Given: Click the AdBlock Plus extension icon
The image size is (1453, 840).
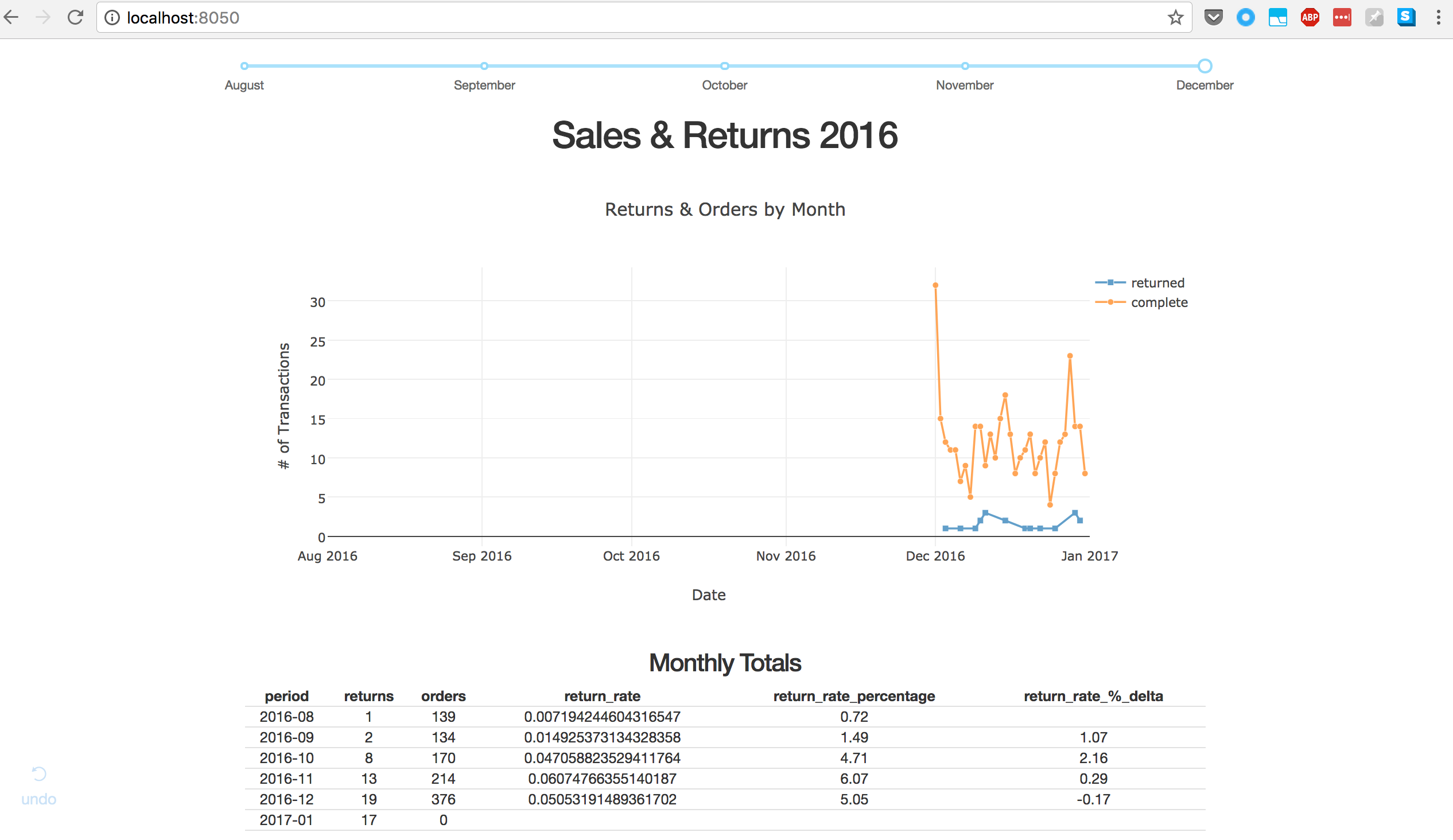Looking at the screenshot, I should pyautogui.click(x=1310, y=17).
